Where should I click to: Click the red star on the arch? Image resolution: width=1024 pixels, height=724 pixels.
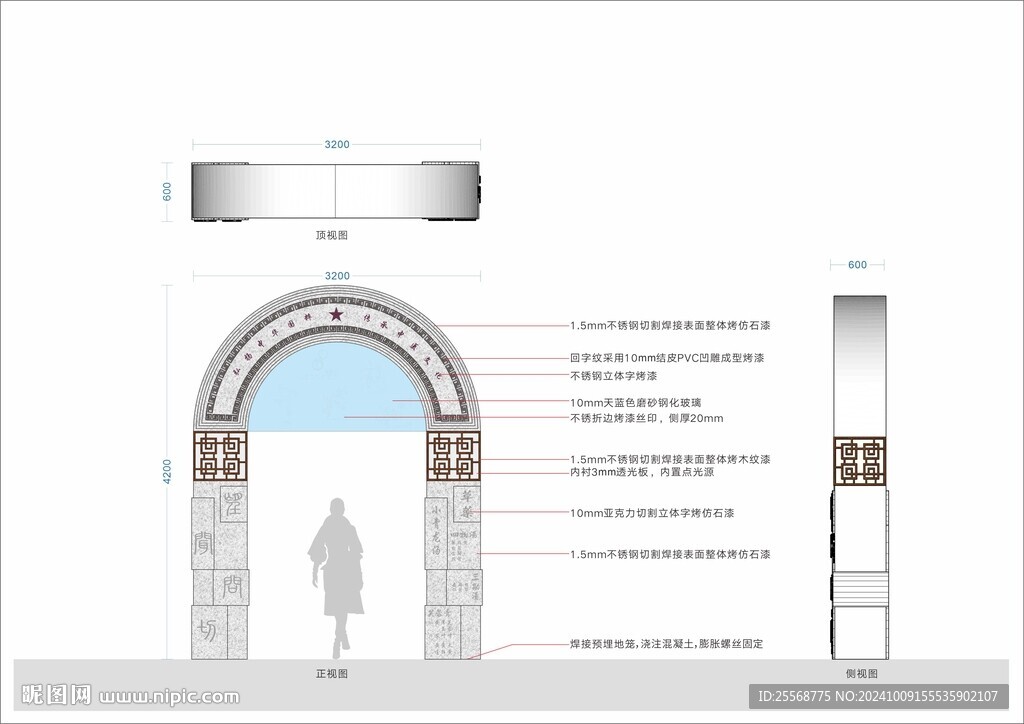336,315
